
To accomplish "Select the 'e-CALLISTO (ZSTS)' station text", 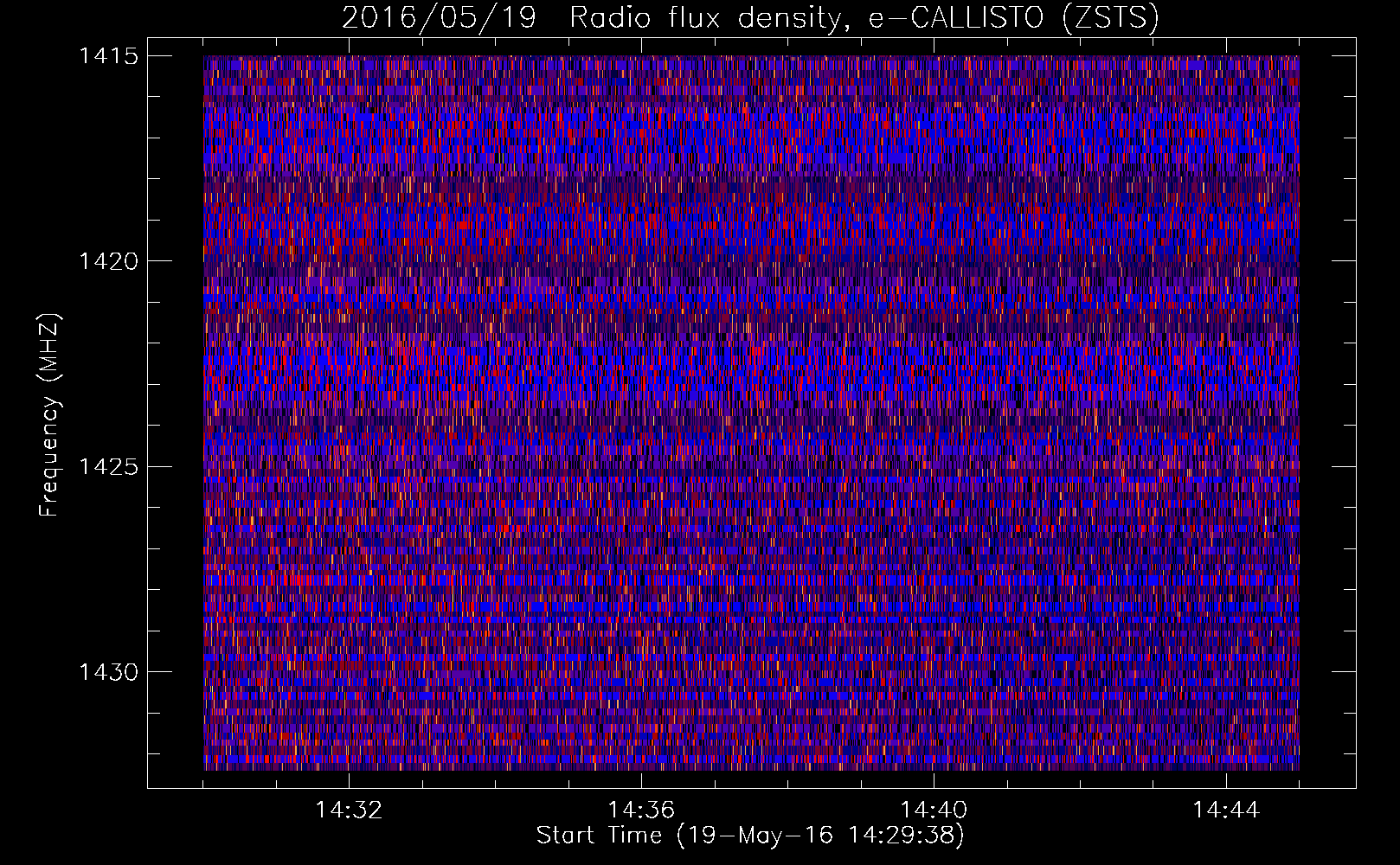I will [x=1013, y=18].
